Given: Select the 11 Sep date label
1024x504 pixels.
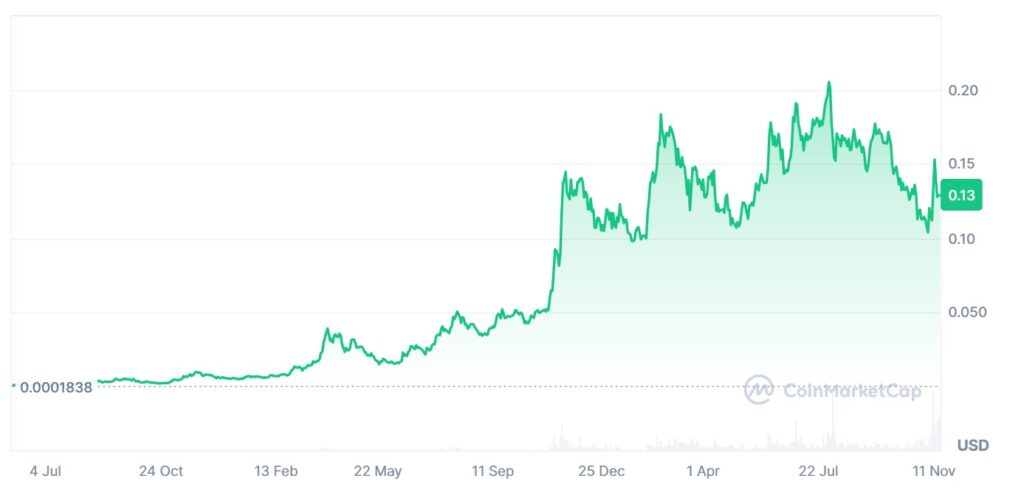Looking at the screenshot, I should (493, 470).
